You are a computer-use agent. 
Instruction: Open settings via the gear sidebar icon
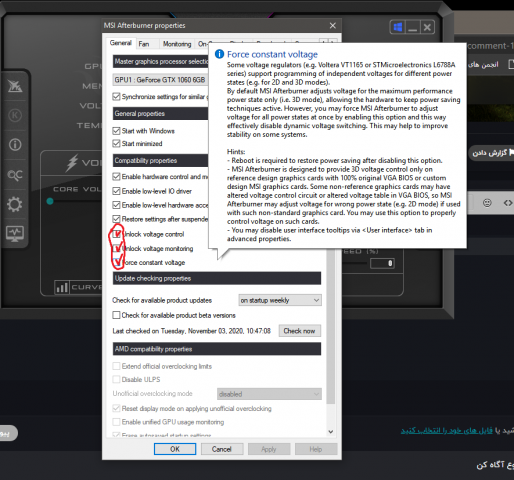tap(15, 204)
